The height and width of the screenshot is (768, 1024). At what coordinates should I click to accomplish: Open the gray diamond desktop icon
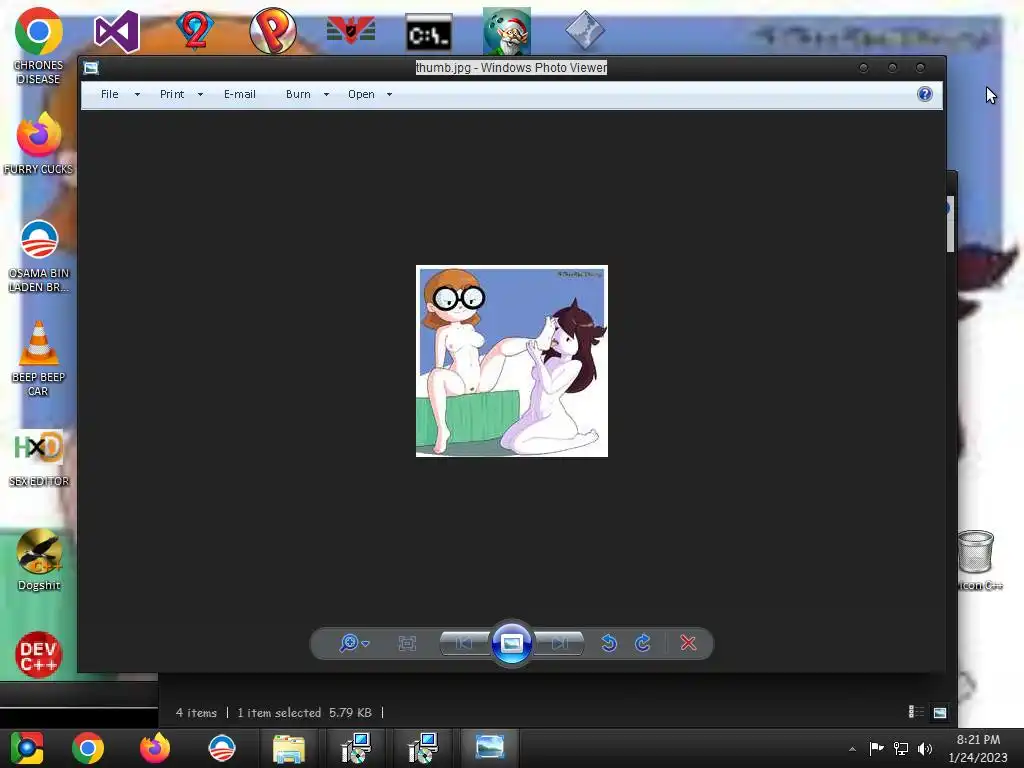584,31
